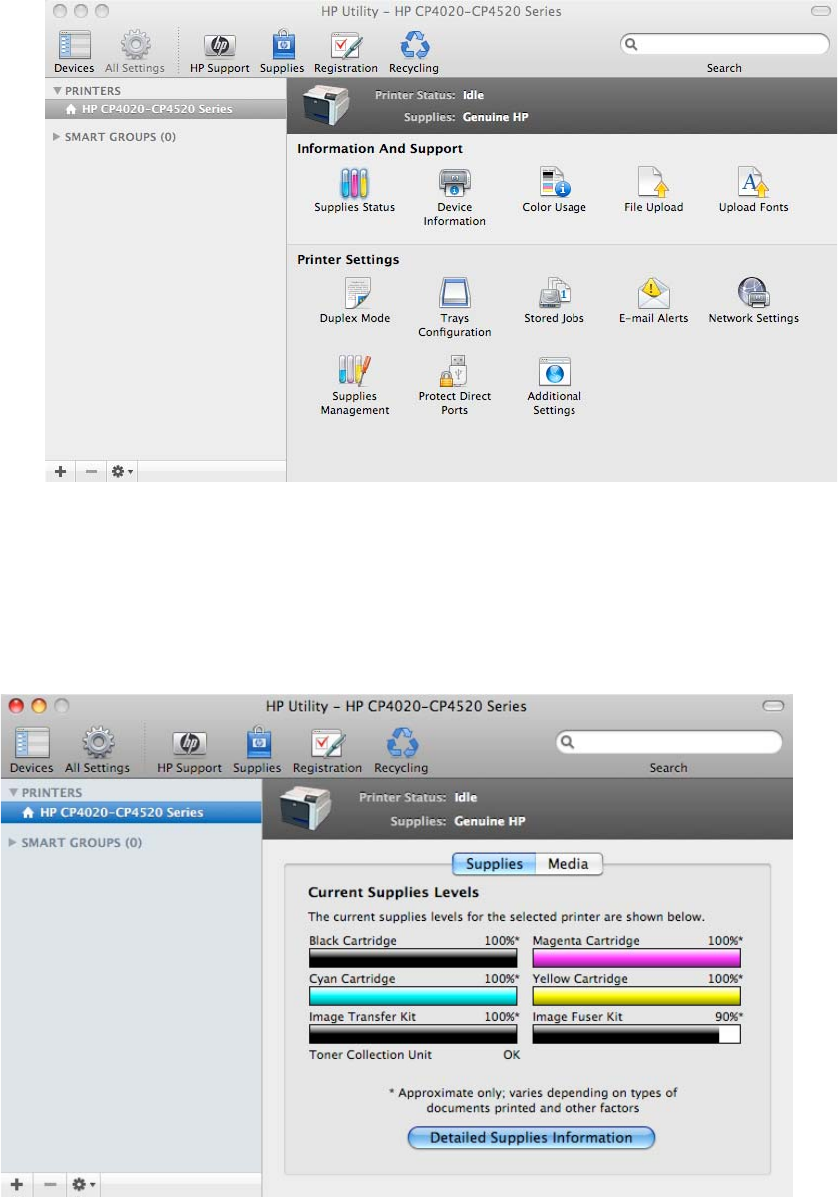Click Cyan Cartridge level bar

click(x=413, y=996)
